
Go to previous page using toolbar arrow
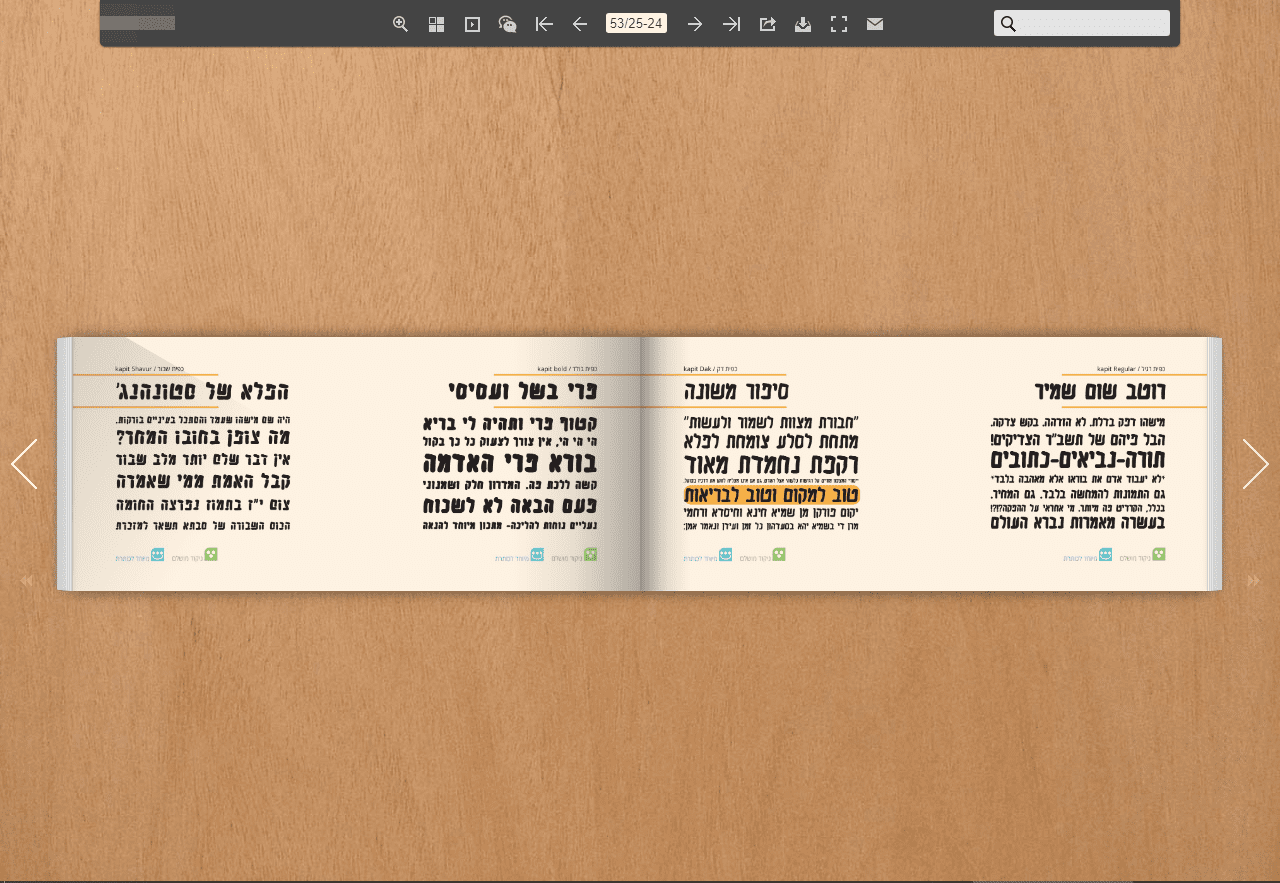click(x=580, y=24)
